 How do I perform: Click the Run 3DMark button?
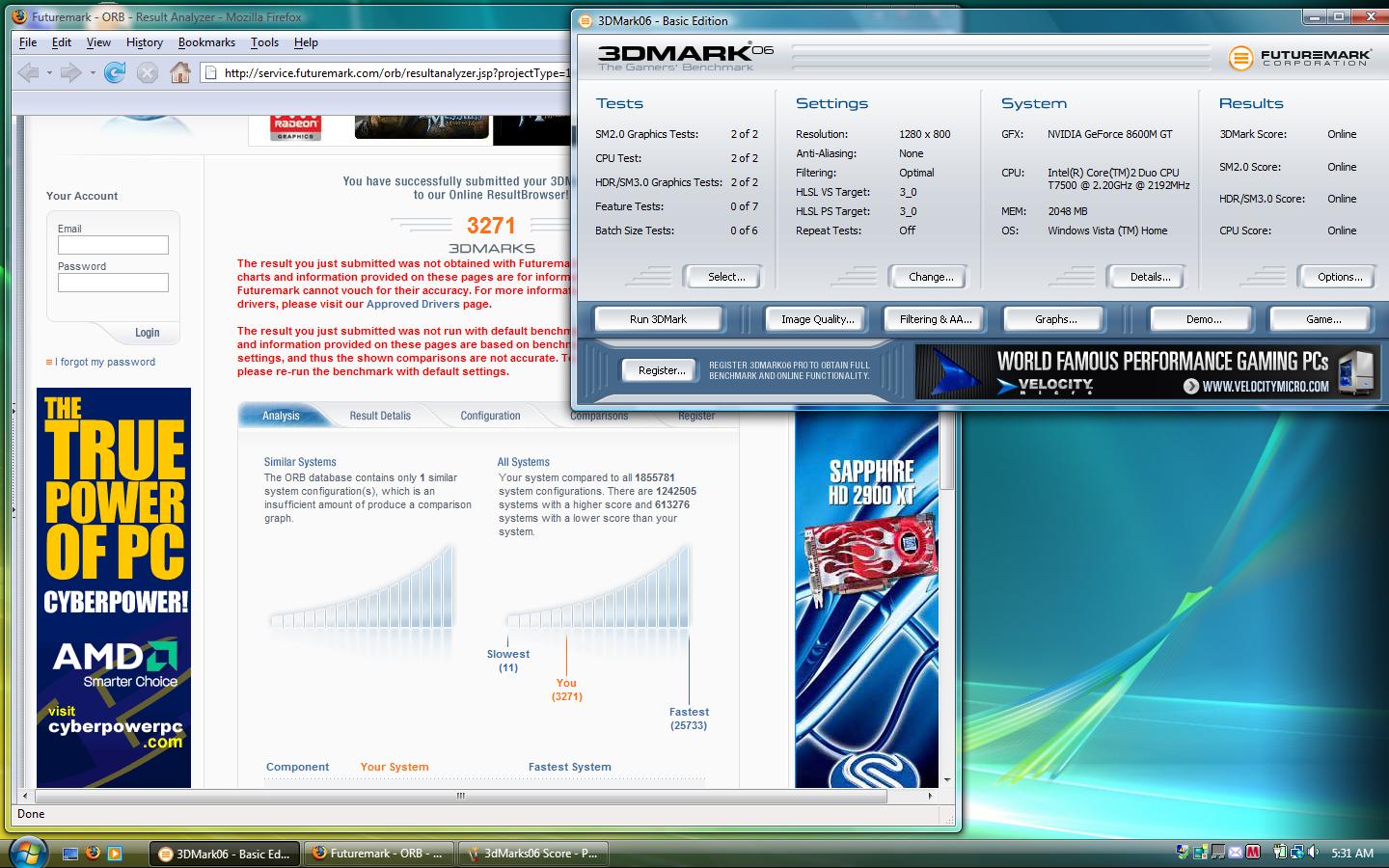[658, 319]
